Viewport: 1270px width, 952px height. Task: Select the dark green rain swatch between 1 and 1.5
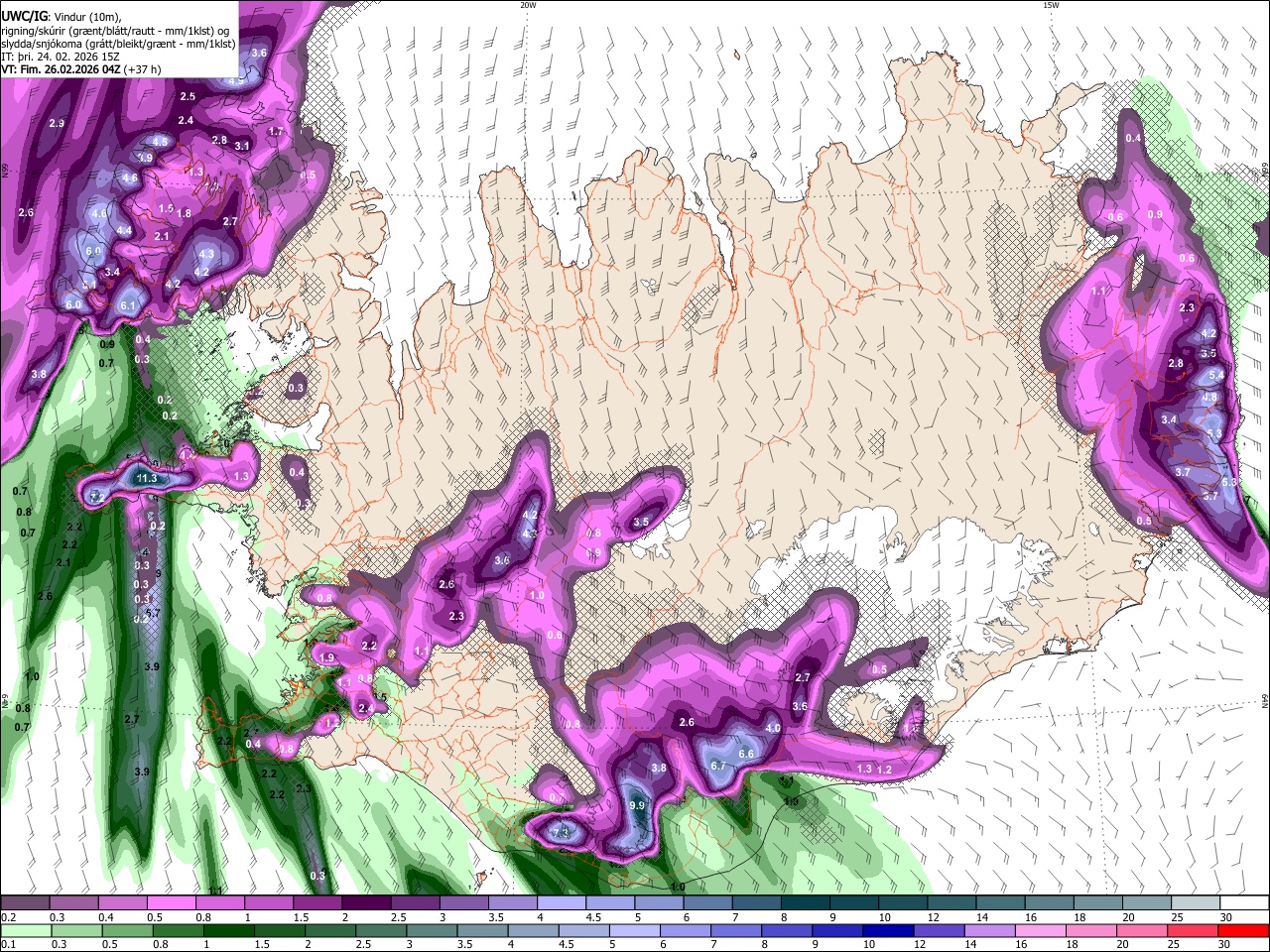[229, 930]
